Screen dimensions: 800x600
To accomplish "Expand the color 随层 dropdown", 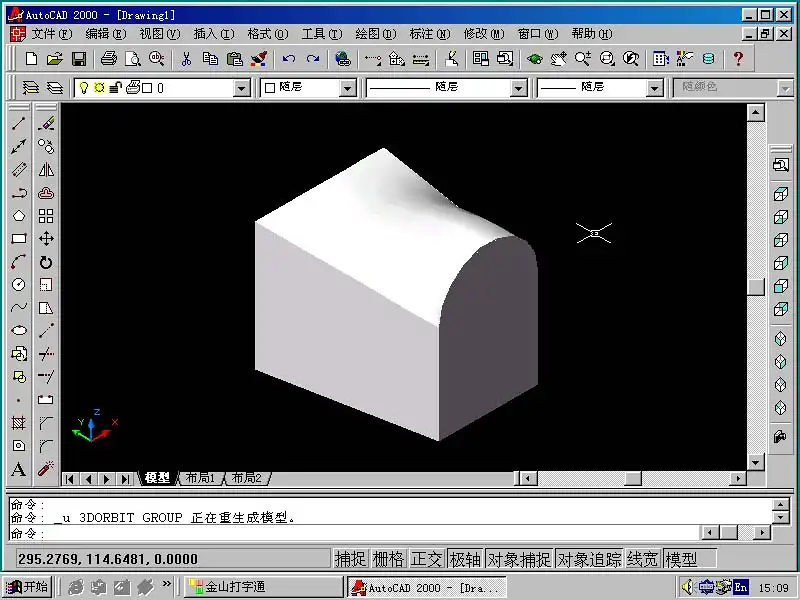I will pyautogui.click(x=347, y=88).
